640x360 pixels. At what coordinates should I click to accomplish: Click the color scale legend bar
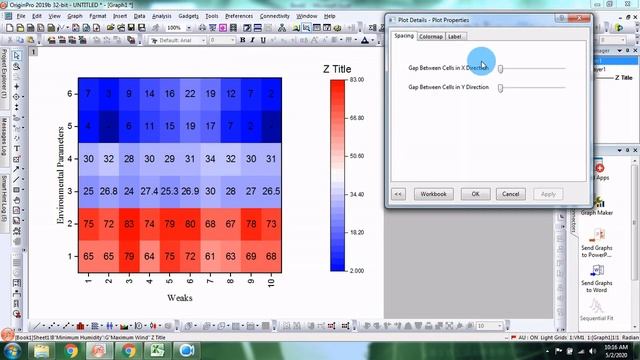[338, 175]
